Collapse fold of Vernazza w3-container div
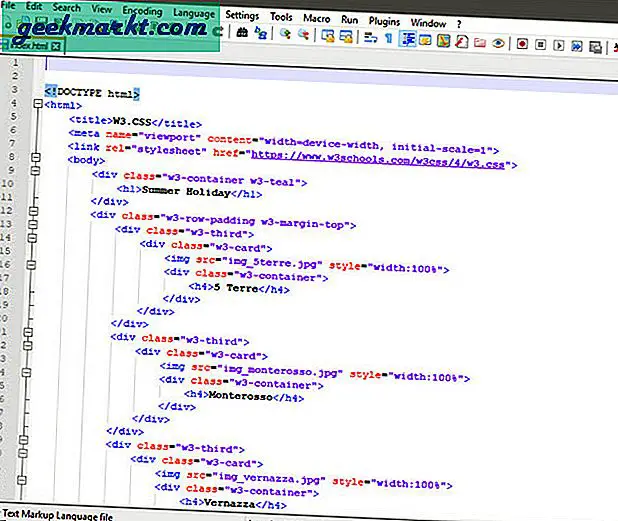The height and width of the screenshot is (521, 618). tap(22, 480)
